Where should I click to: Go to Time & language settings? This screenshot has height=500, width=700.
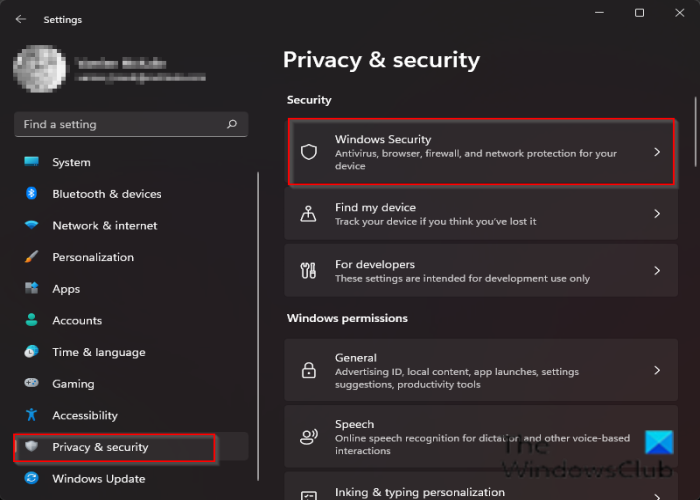[98, 352]
